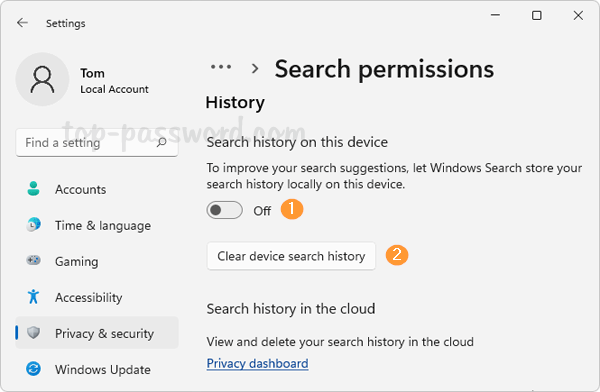Minimize the Settings window
The height and width of the screenshot is (392, 600).
pyautogui.click(x=495, y=15)
